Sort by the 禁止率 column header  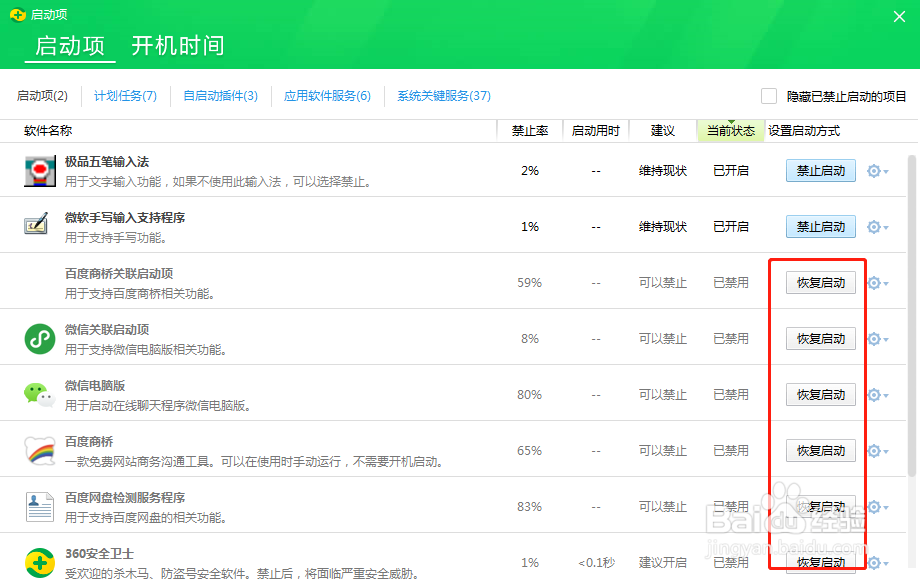(529, 131)
